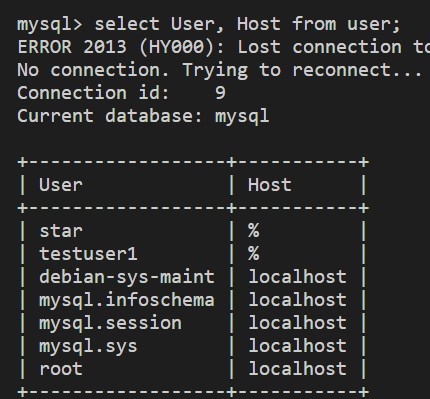
Task: Click the debian-sys-maint user entry
Action: 127,277
